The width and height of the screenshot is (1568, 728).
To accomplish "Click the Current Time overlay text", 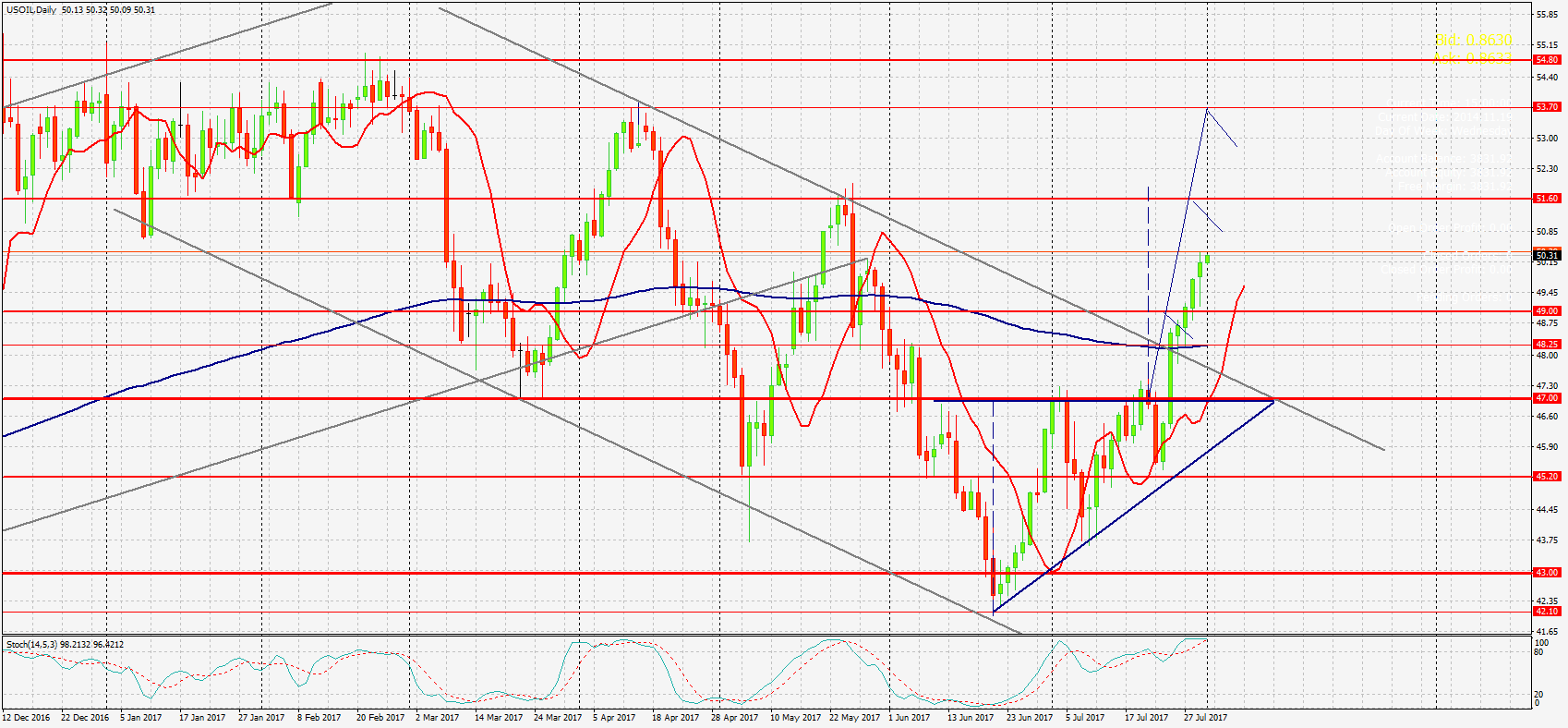I will pos(1450,103).
